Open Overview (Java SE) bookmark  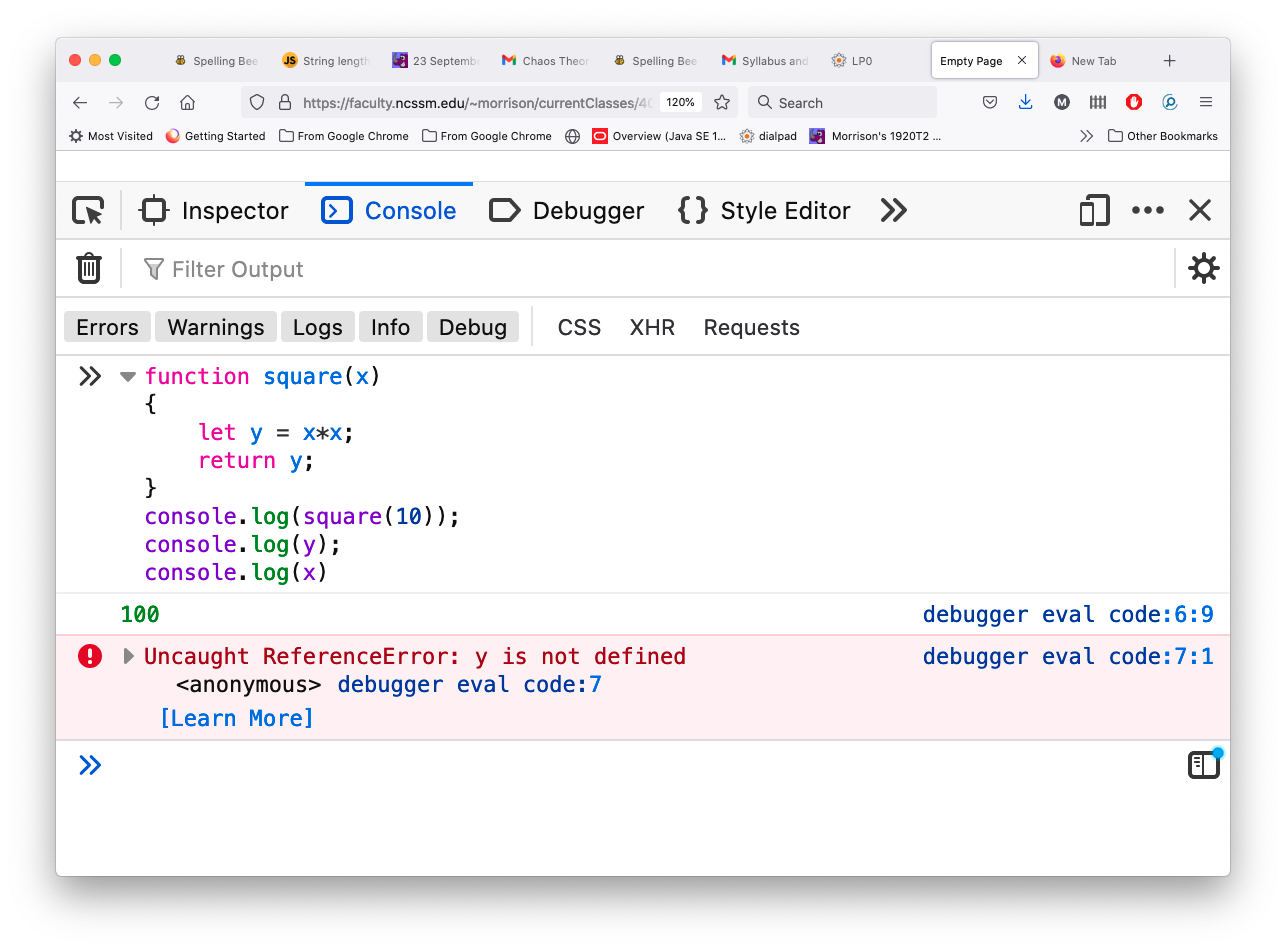659,136
